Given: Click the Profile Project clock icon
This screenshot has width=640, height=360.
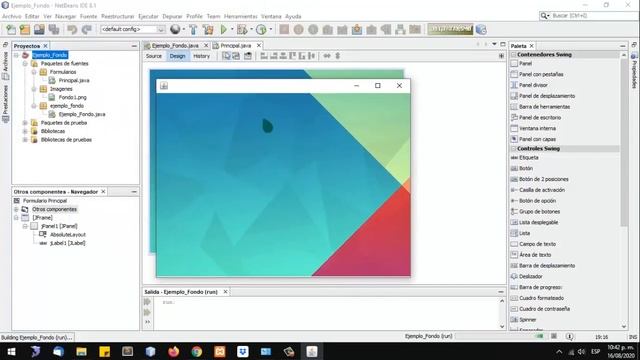Looking at the screenshot, I should 261,29.
